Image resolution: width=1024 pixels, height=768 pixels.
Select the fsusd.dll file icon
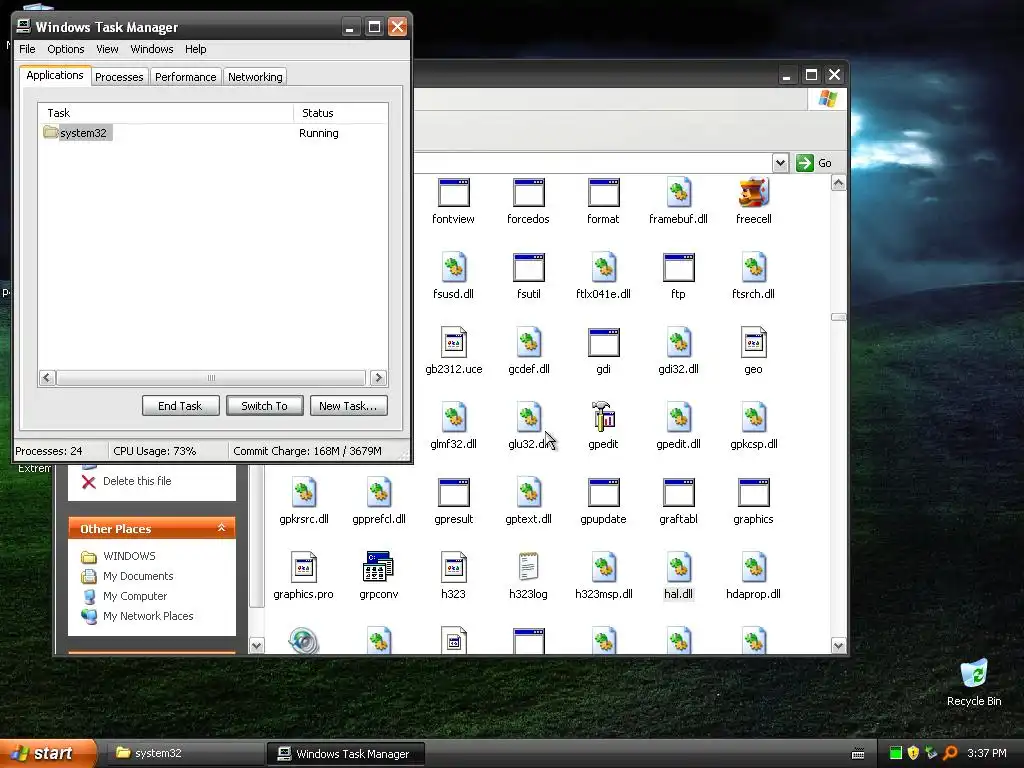453,268
